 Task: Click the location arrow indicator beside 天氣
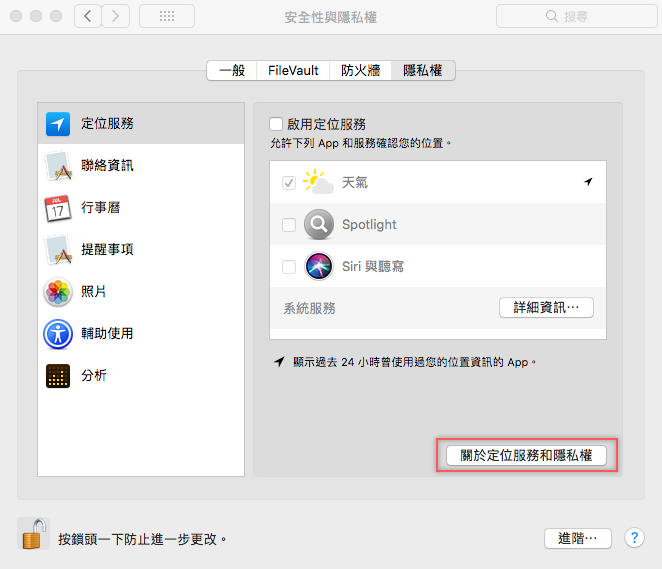(x=589, y=182)
